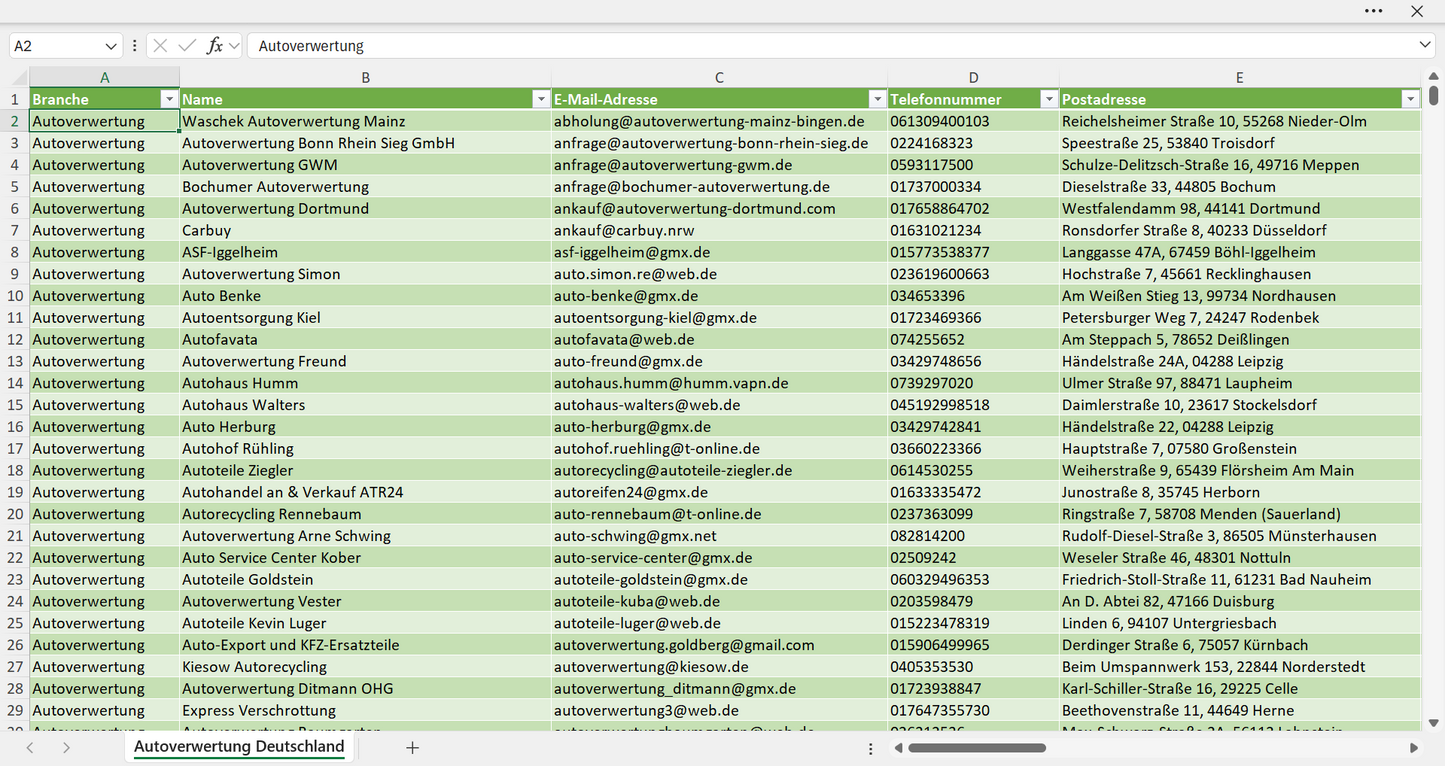Viewport: 1445px width, 766px height.
Task: Click cell Autoentsorgung Kiel
Action: pos(366,318)
